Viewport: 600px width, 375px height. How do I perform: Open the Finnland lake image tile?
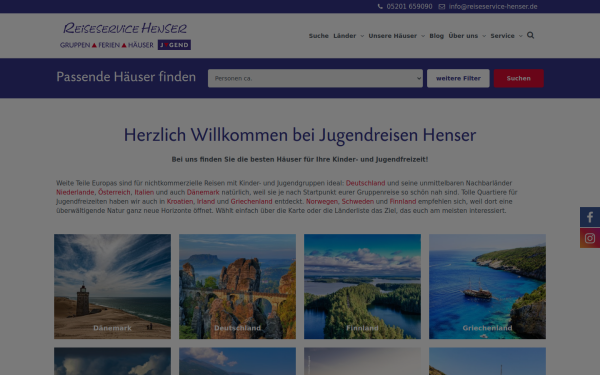point(362,286)
